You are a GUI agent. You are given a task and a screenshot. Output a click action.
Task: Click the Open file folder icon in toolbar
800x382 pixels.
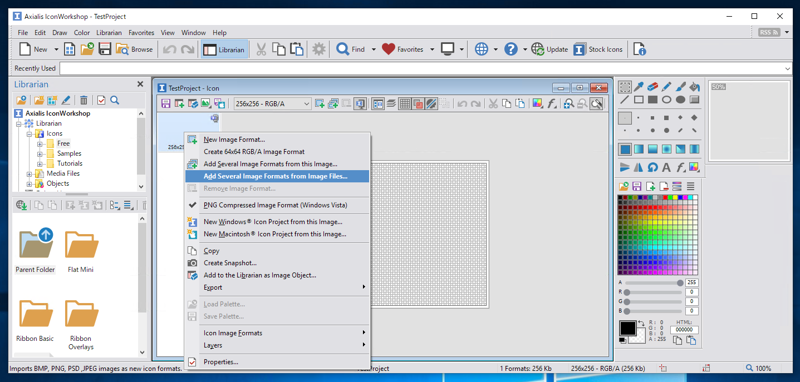(87, 49)
